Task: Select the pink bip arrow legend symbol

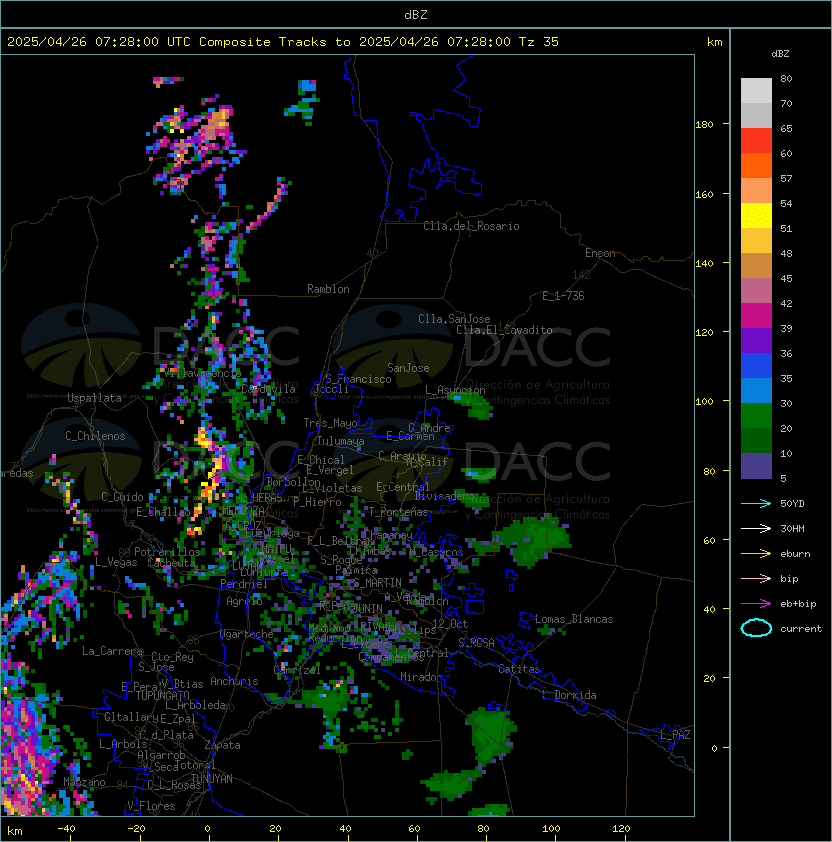Action: (x=756, y=578)
